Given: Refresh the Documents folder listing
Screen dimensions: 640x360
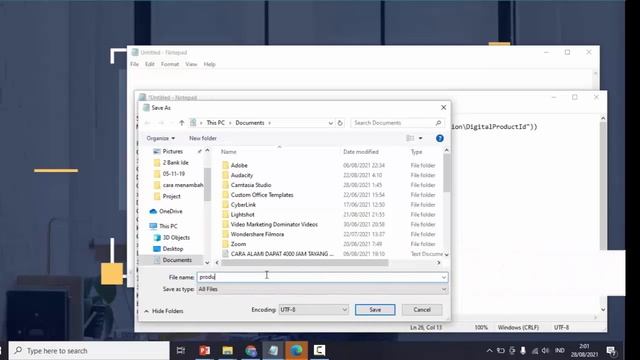Looking at the screenshot, I should coord(340,123).
